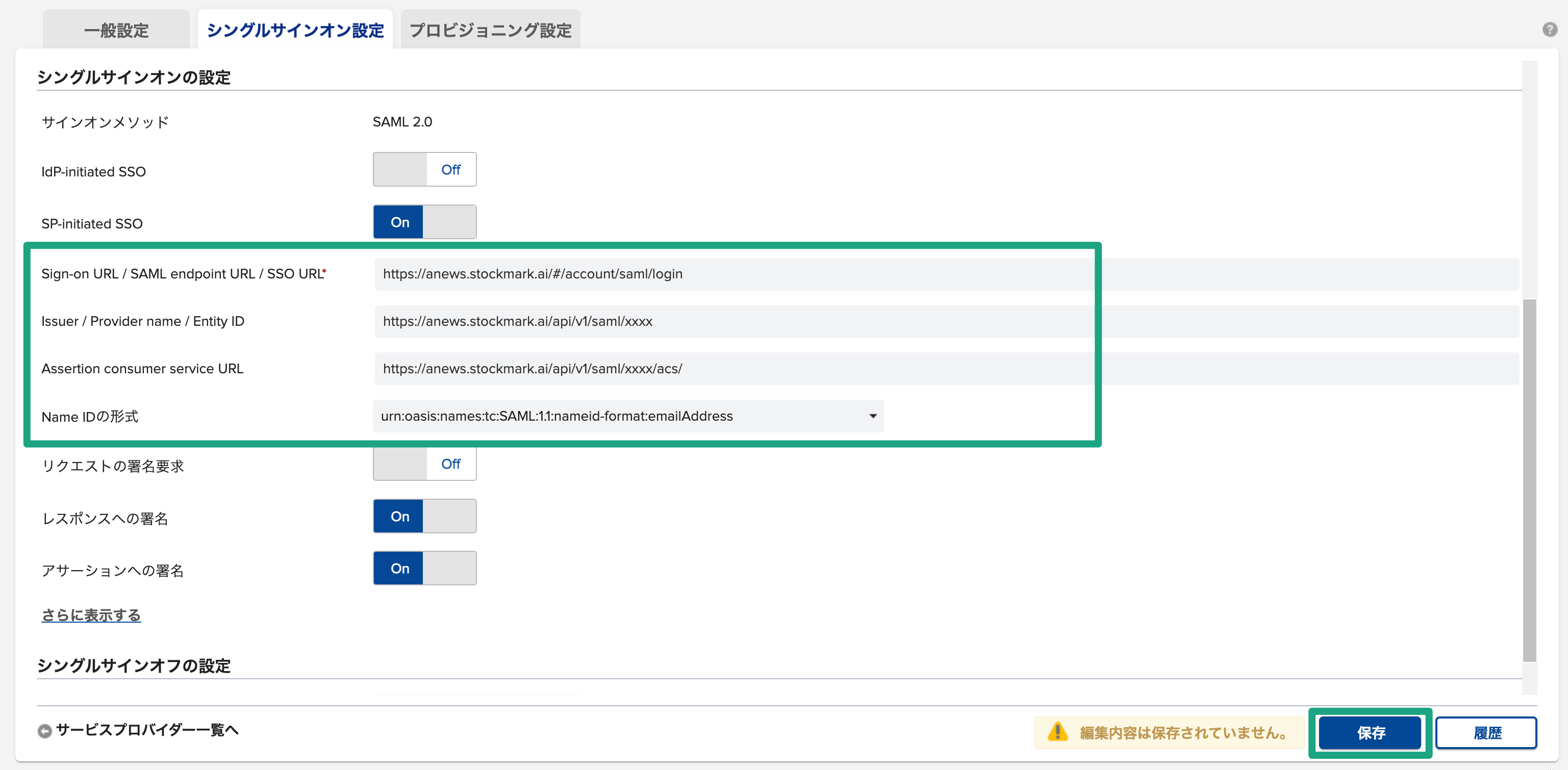Click the warning triangle icon

pyautogui.click(x=1057, y=732)
